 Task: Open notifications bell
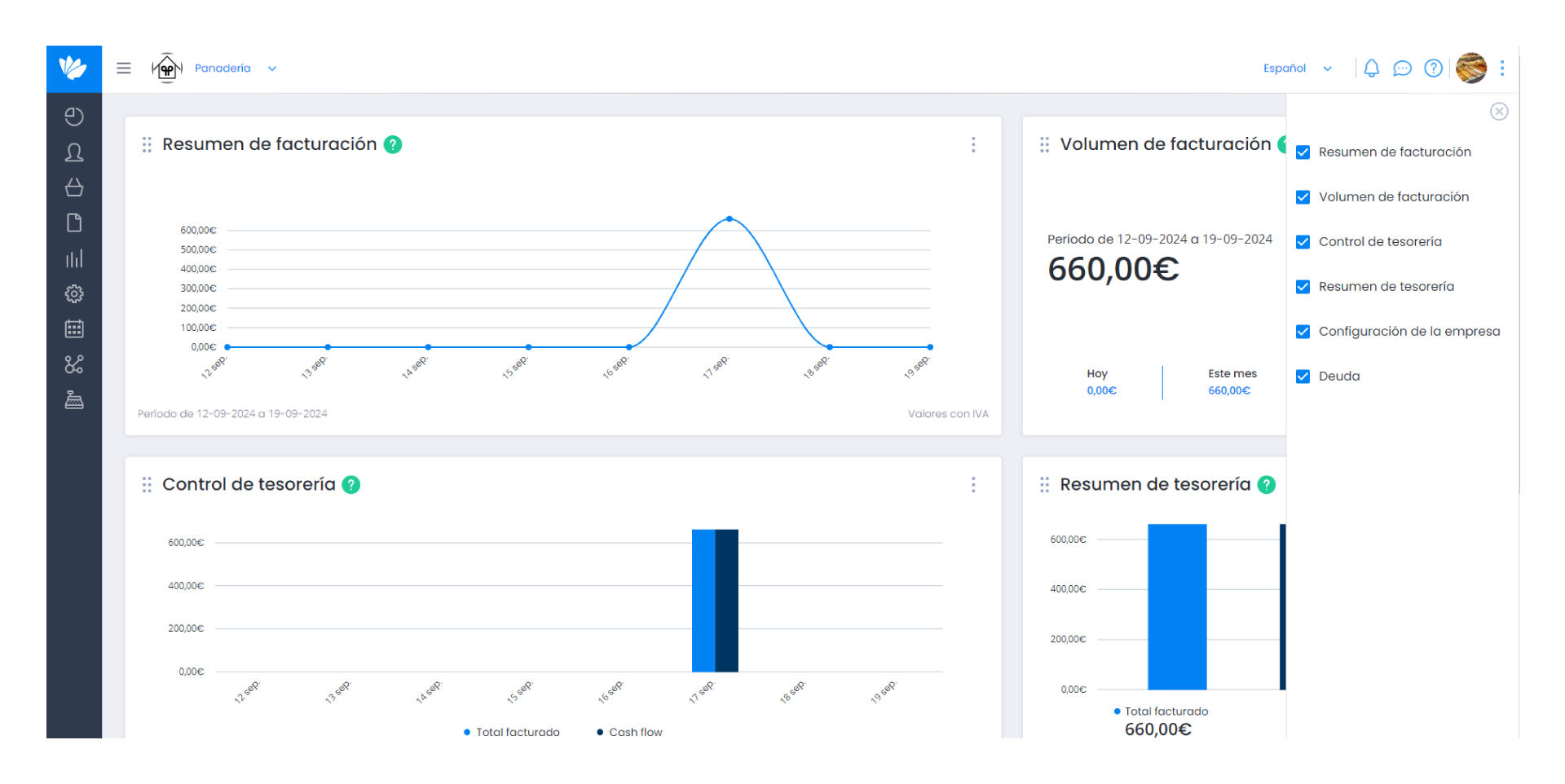pos(1372,68)
